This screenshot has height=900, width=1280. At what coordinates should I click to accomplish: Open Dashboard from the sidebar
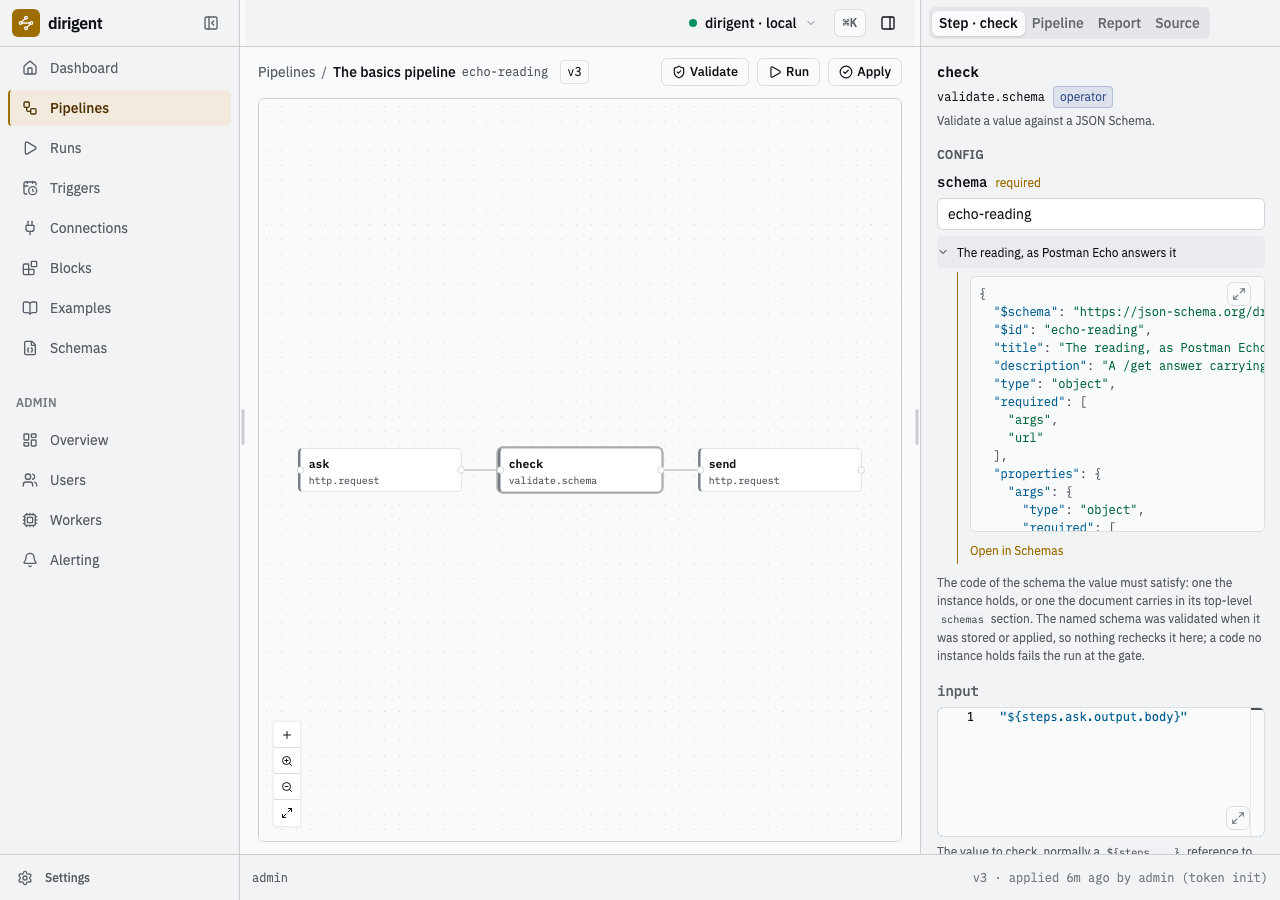[x=119, y=68]
